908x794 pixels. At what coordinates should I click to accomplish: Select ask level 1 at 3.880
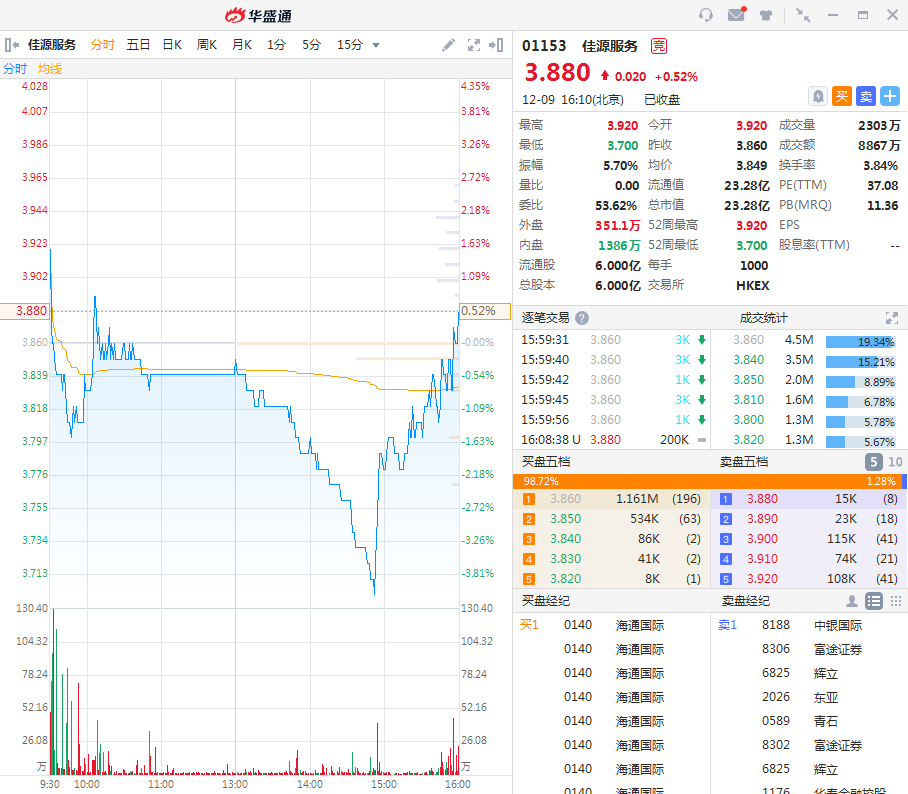coord(808,499)
